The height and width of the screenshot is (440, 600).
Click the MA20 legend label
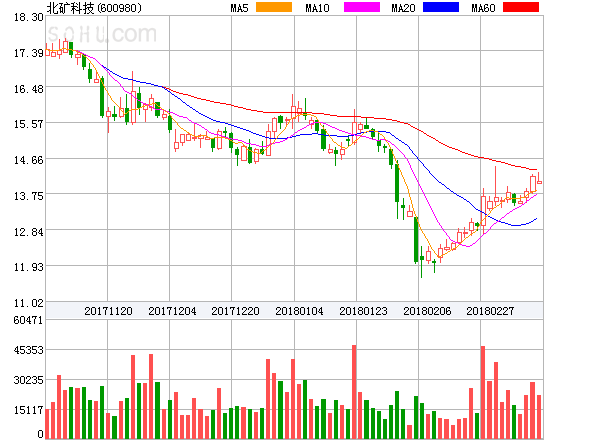403,8
